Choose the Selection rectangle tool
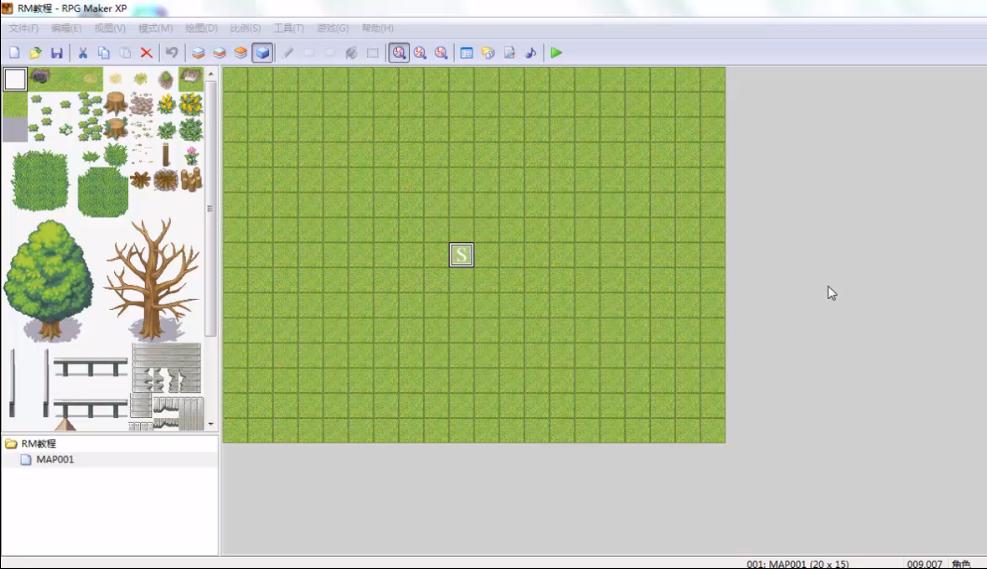The image size is (987, 569). tap(373, 53)
